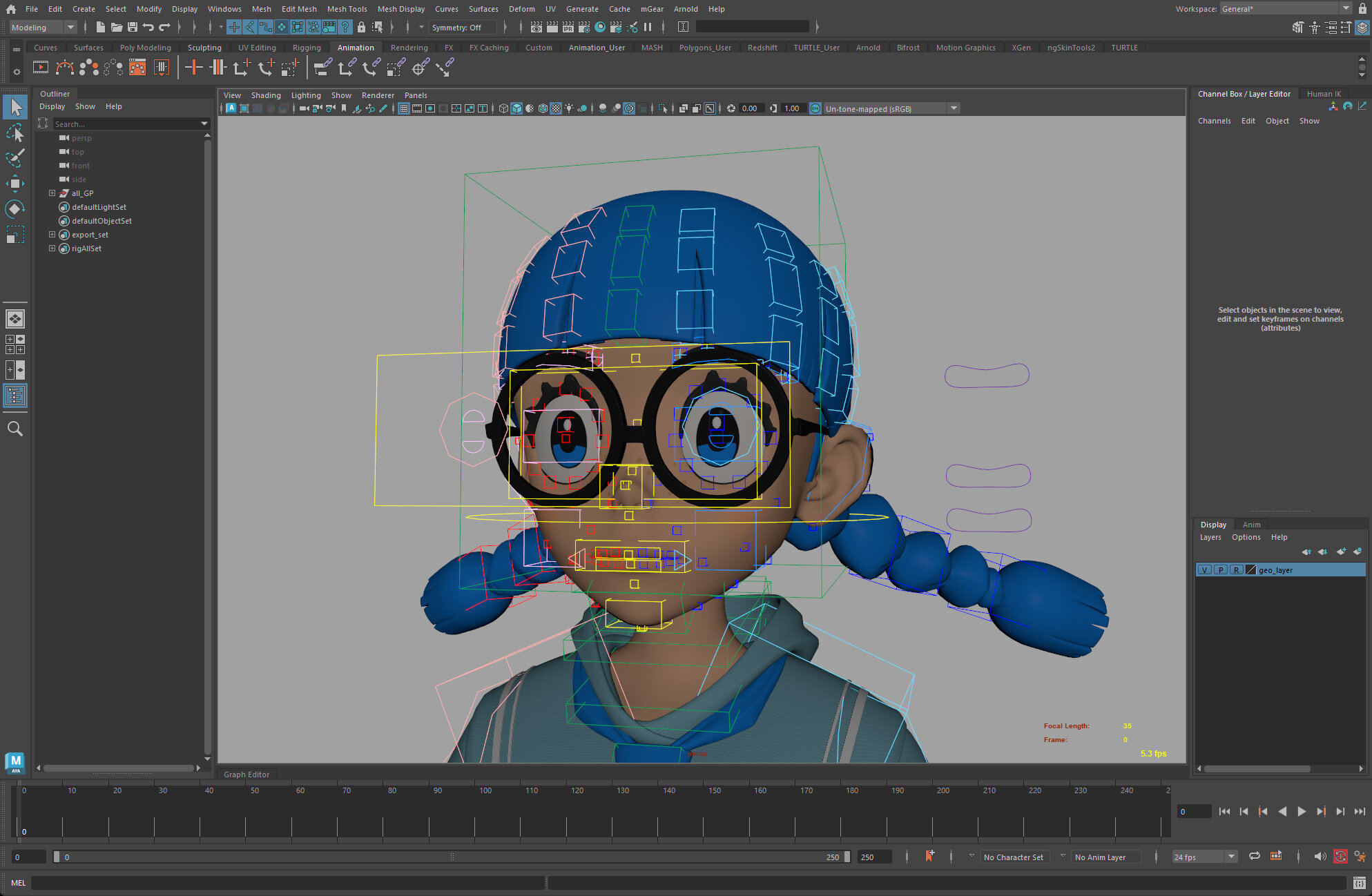1372x896 pixels.
Task: Toggle reference R of geo_layer
Action: [1237, 570]
